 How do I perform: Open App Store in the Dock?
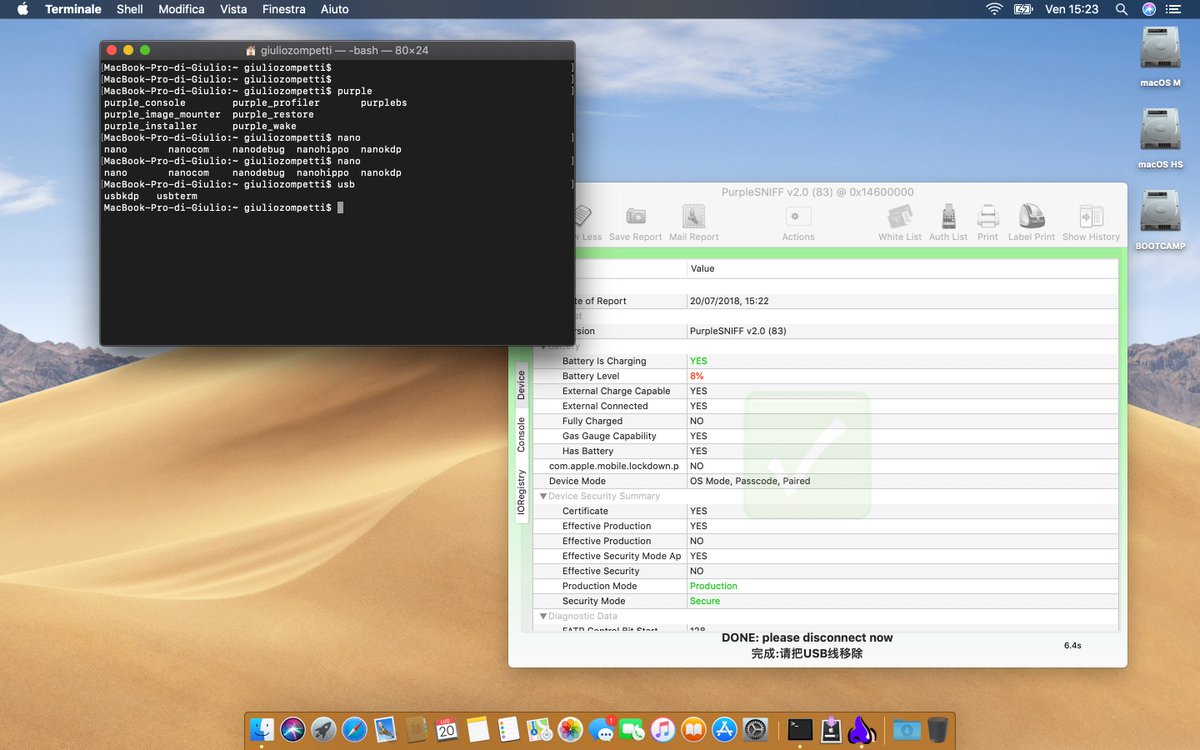pos(724,730)
